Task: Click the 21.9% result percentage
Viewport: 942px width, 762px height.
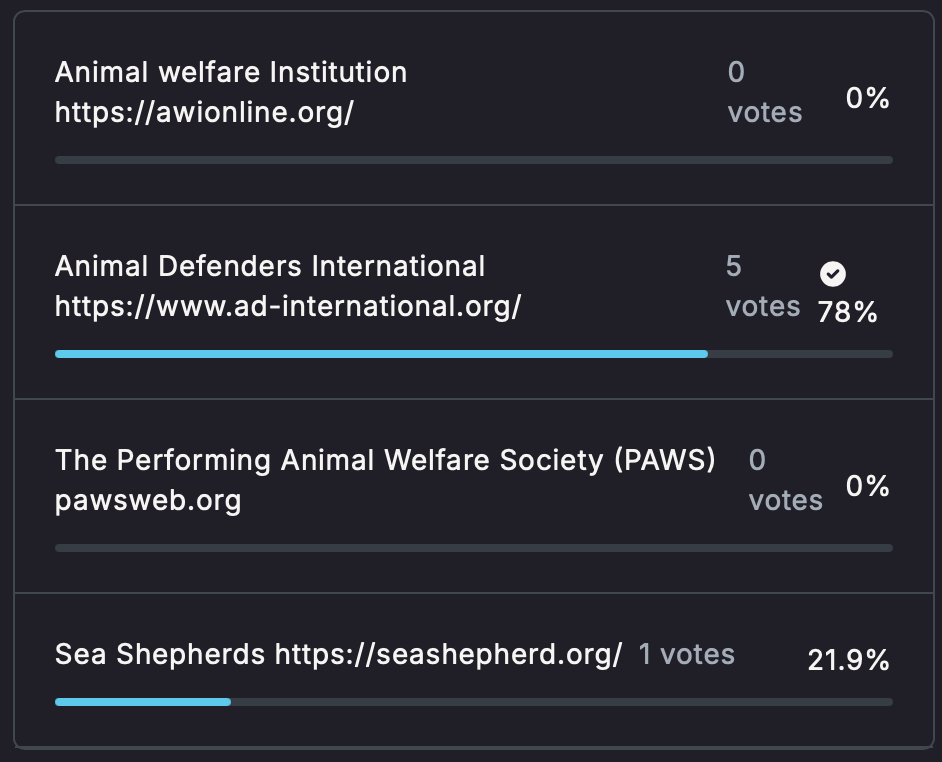Action: coord(849,660)
